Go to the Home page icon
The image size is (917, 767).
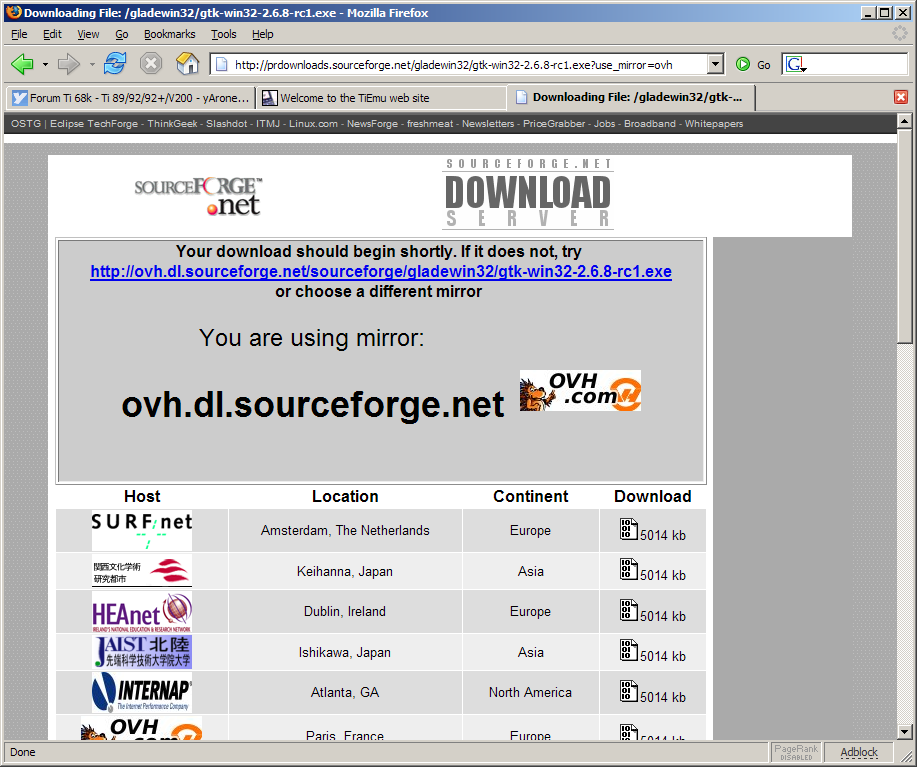188,63
